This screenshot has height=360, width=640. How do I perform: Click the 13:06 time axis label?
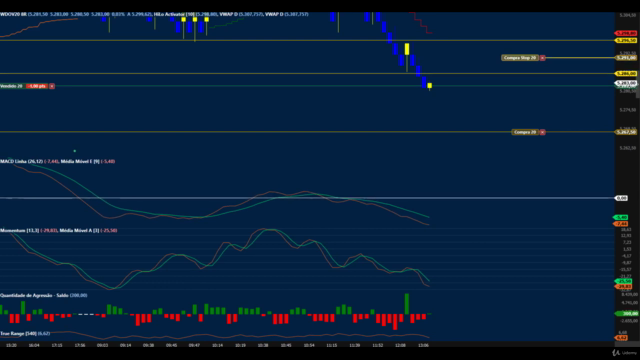point(423,345)
